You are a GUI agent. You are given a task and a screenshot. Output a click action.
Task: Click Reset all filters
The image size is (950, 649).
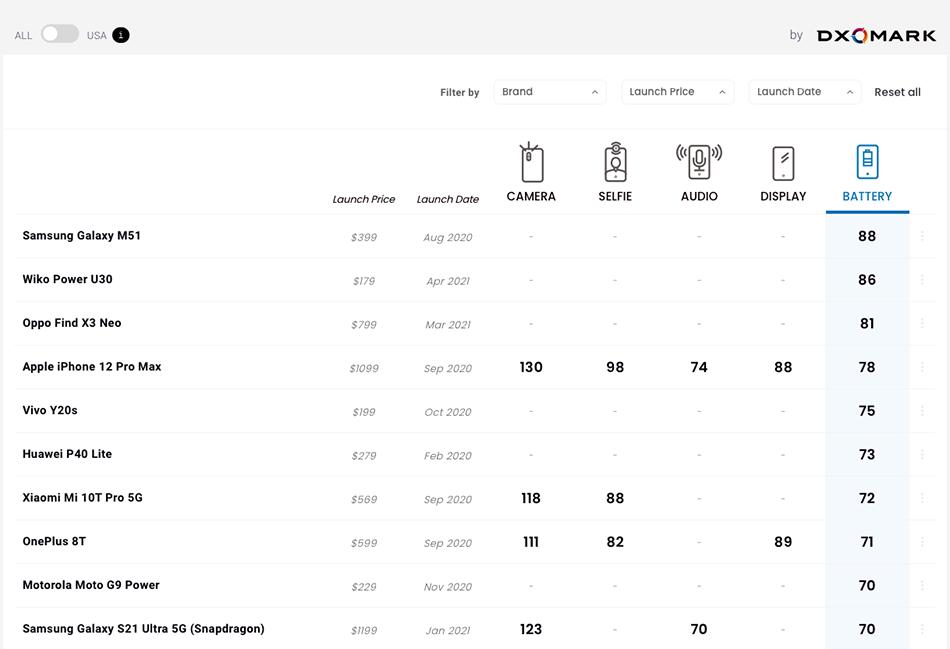(897, 92)
